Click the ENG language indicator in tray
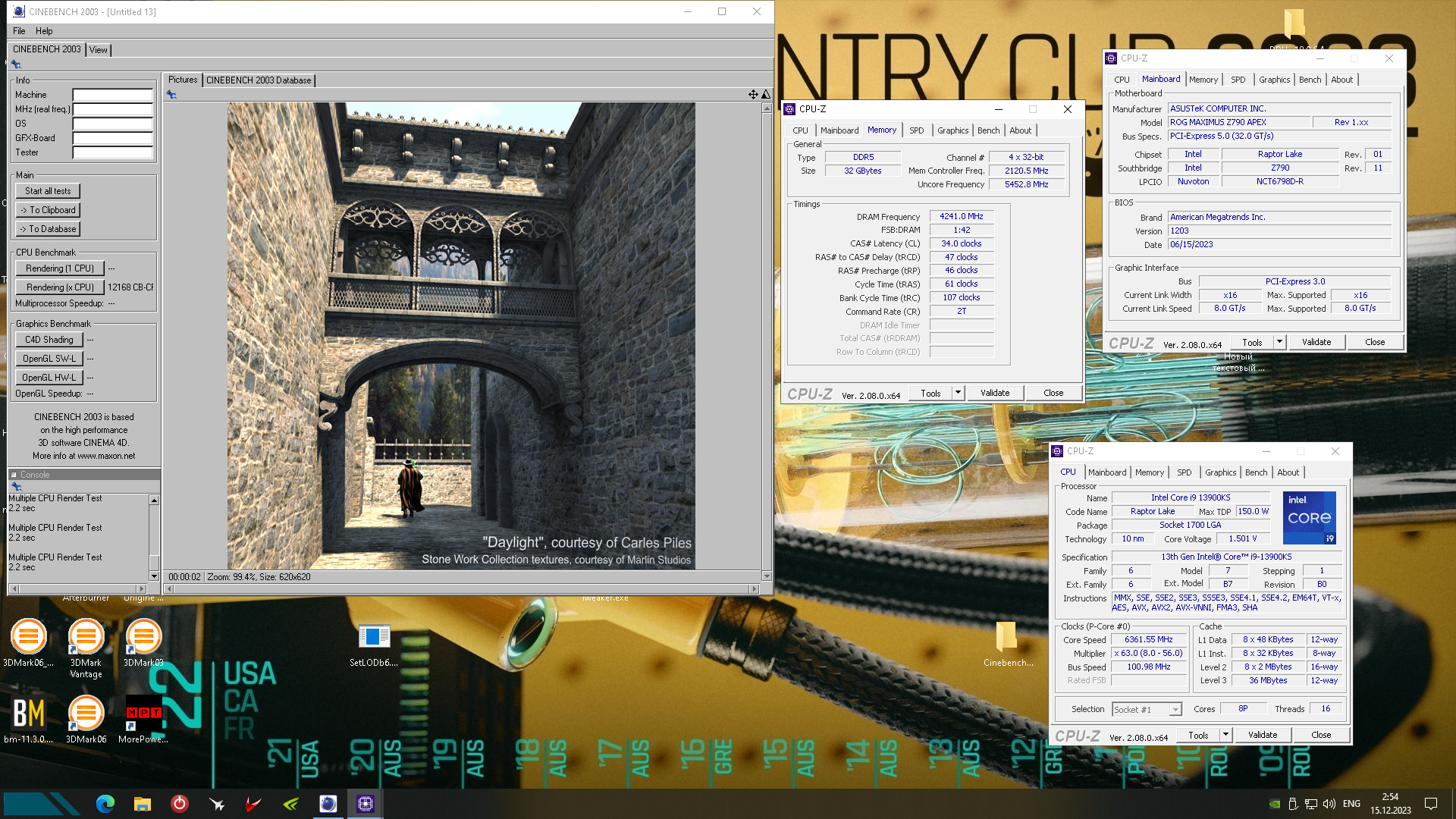 [1352, 804]
